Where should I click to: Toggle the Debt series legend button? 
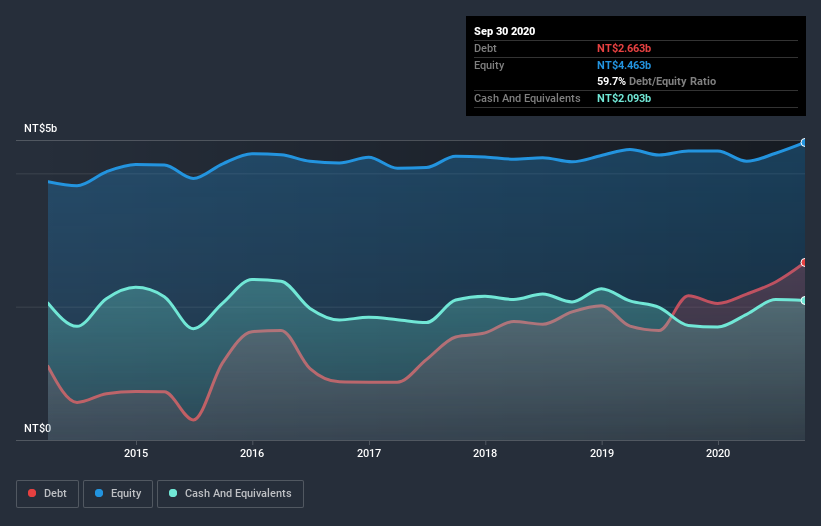[47, 494]
